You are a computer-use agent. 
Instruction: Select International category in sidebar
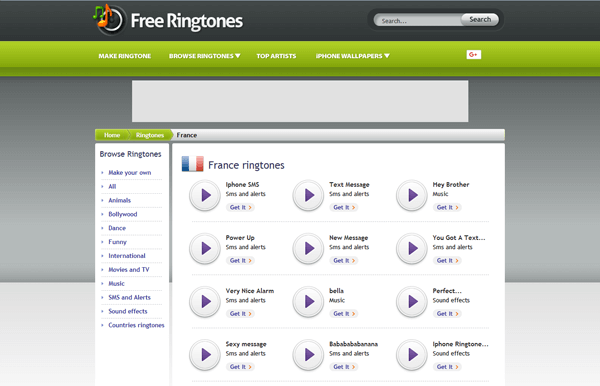pos(127,256)
